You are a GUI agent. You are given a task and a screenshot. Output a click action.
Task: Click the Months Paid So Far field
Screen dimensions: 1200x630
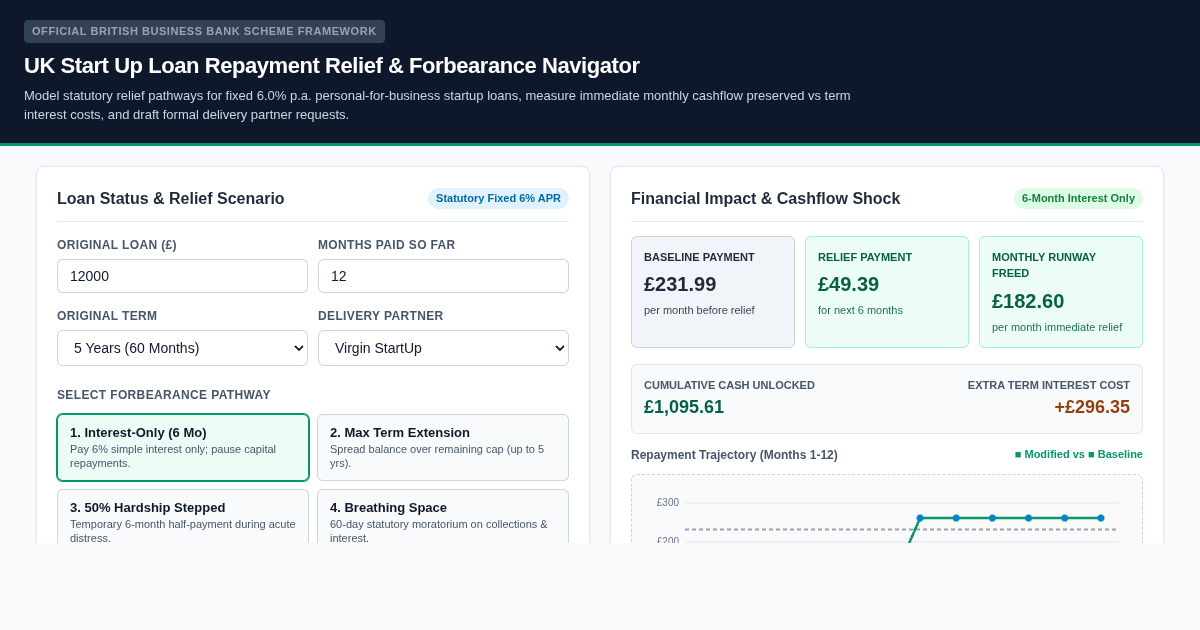(443, 276)
